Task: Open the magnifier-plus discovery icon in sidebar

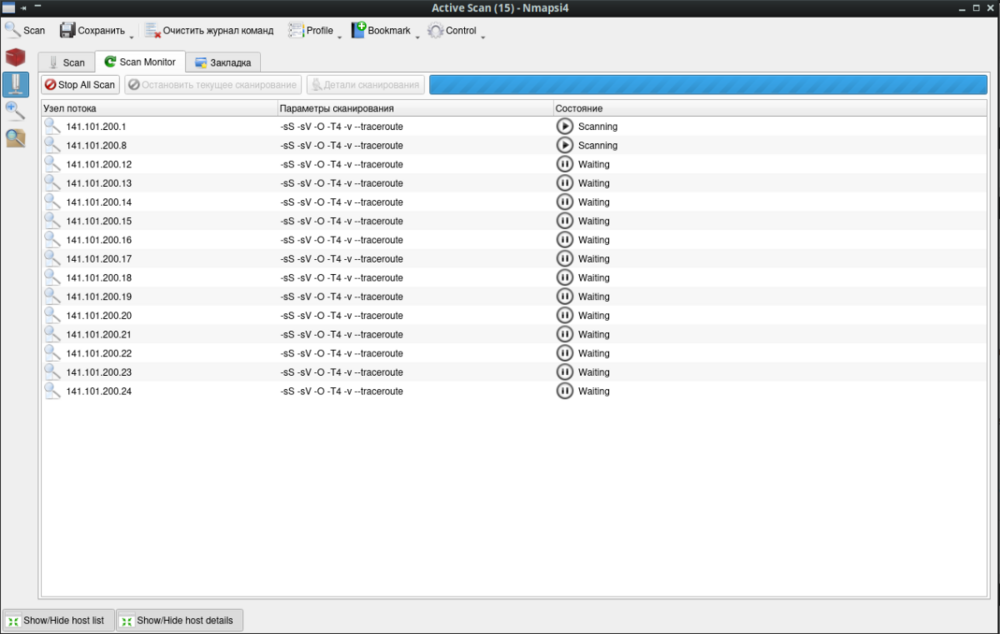Action: 15,111
